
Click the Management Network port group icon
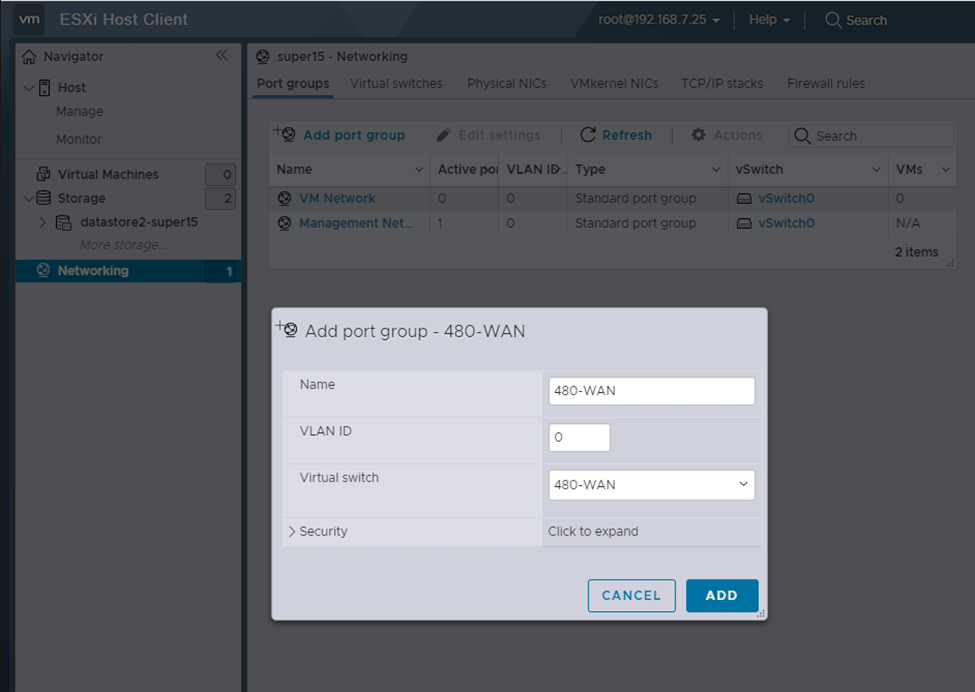pyautogui.click(x=284, y=223)
